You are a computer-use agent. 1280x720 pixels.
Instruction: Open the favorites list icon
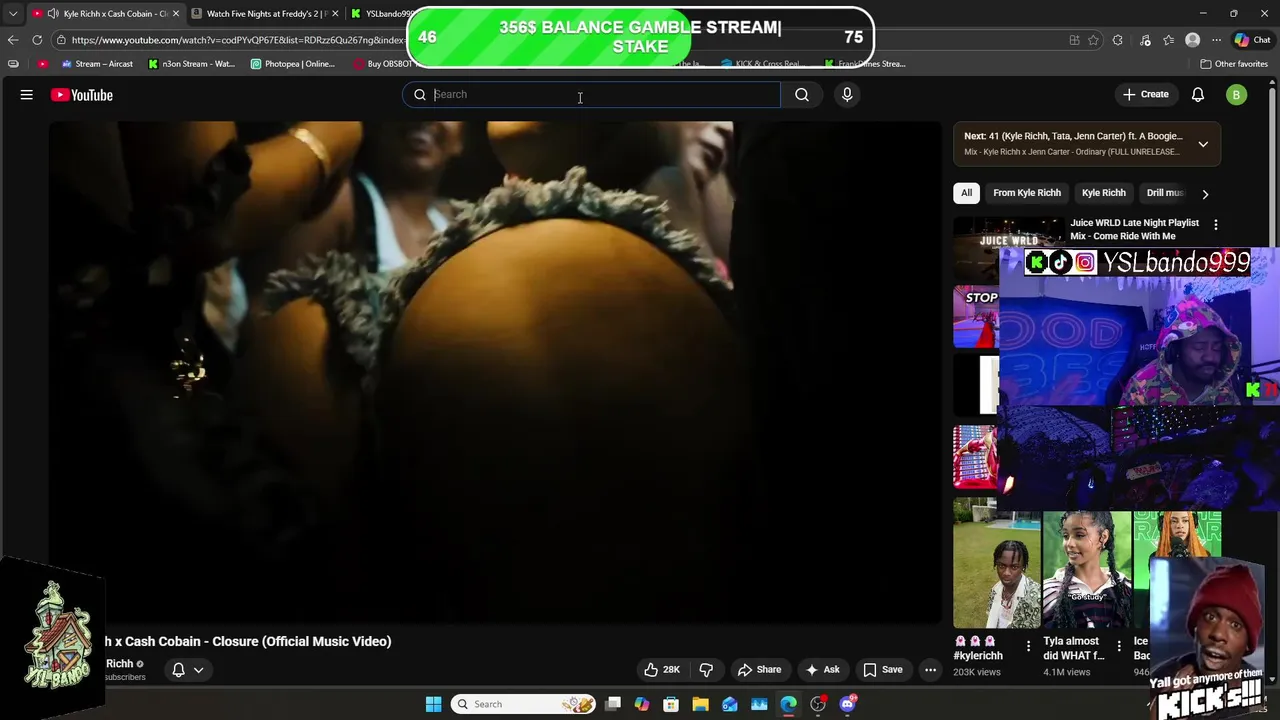1168,40
